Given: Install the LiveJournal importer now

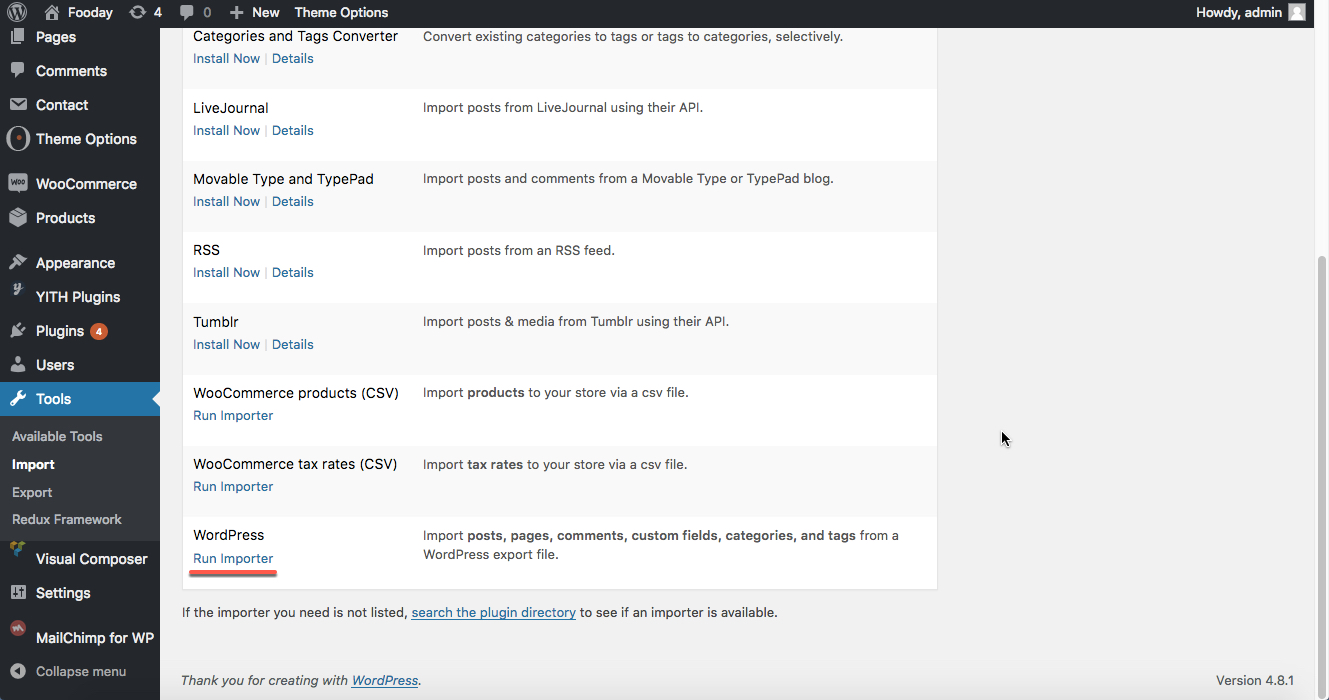Looking at the screenshot, I should tap(226, 130).
